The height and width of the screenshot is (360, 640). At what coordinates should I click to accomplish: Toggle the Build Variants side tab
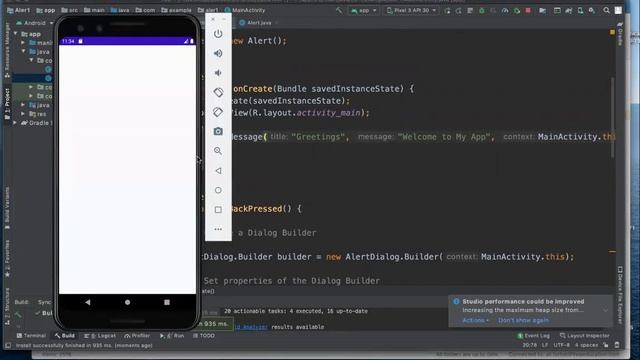click(7, 208)
